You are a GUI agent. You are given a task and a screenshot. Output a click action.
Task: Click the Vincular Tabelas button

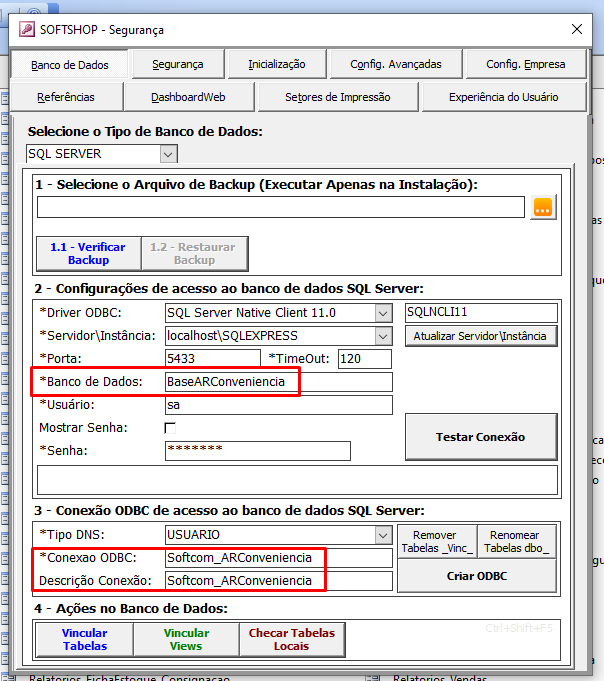(84, 639)
